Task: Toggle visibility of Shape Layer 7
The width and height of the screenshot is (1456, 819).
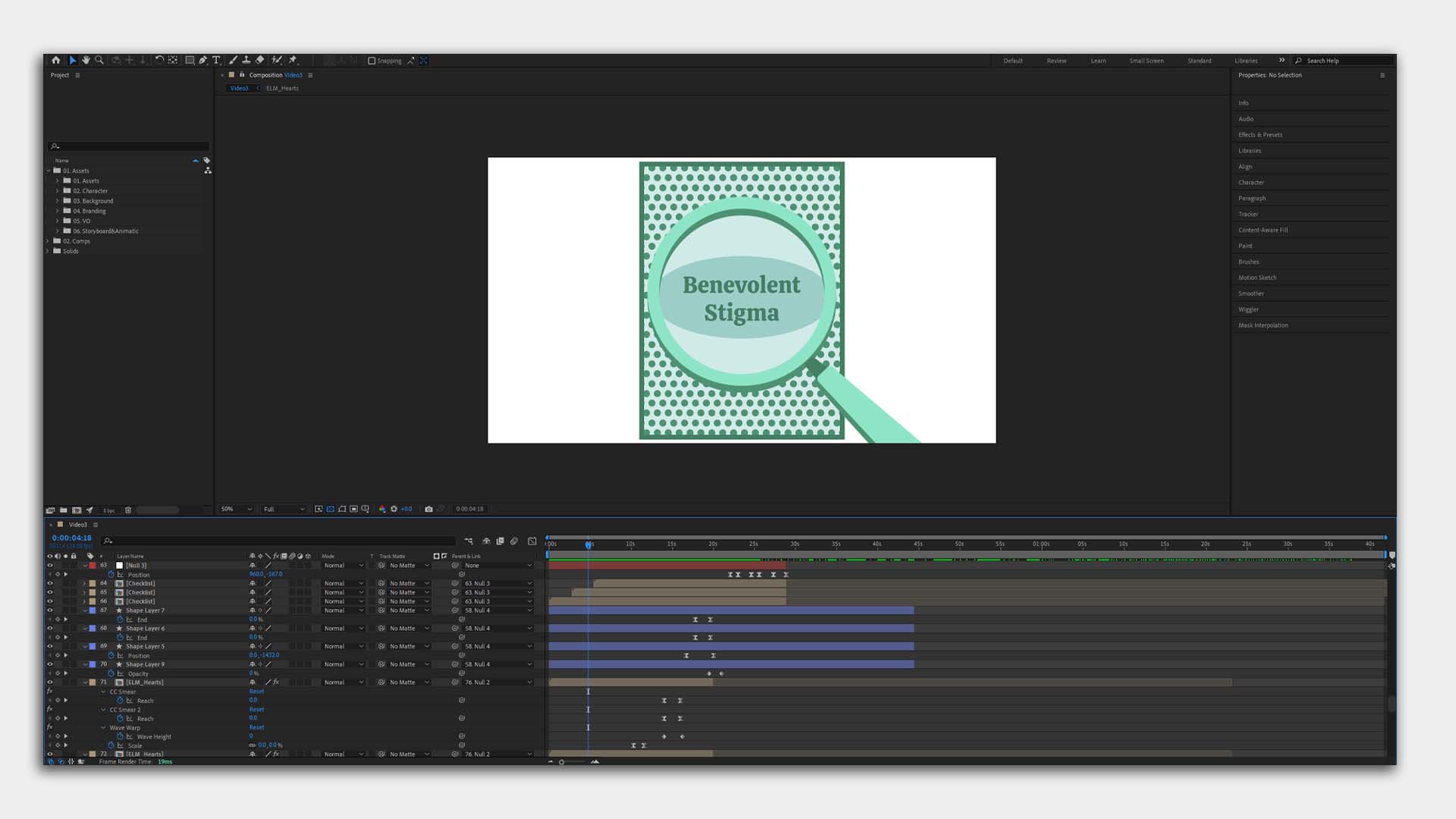Action: point(50,610)
